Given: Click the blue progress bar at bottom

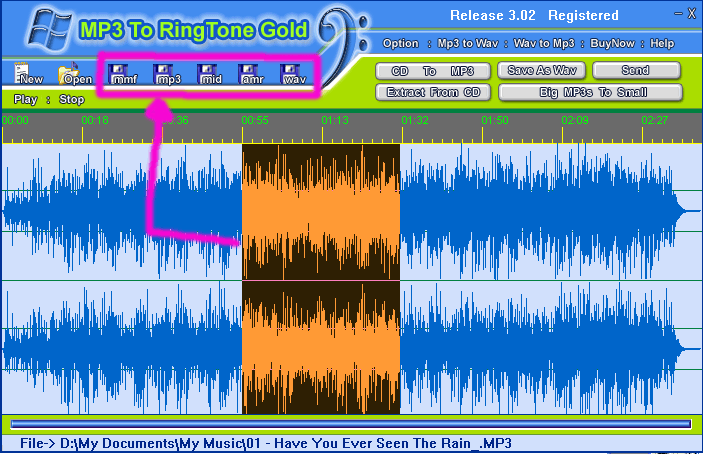Looking at the screenshot, I should pyautogui.click(x=351, y=424).
